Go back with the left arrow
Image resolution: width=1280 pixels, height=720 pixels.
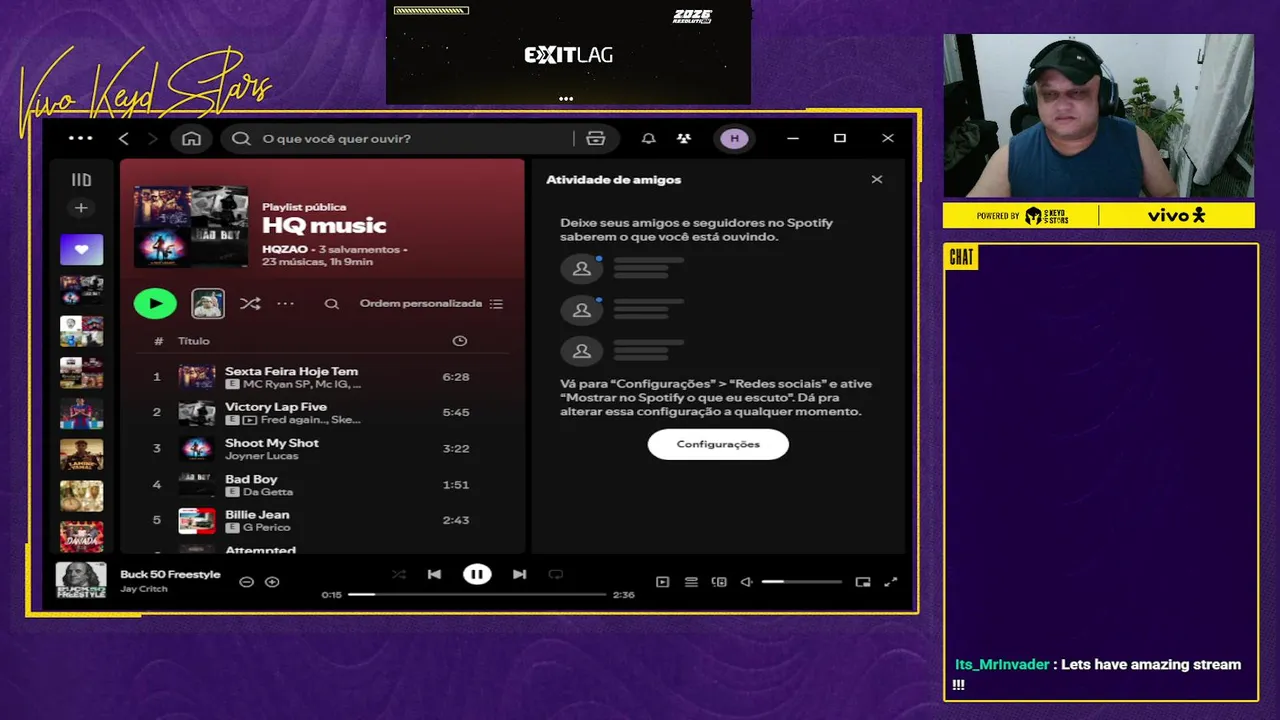124,138
